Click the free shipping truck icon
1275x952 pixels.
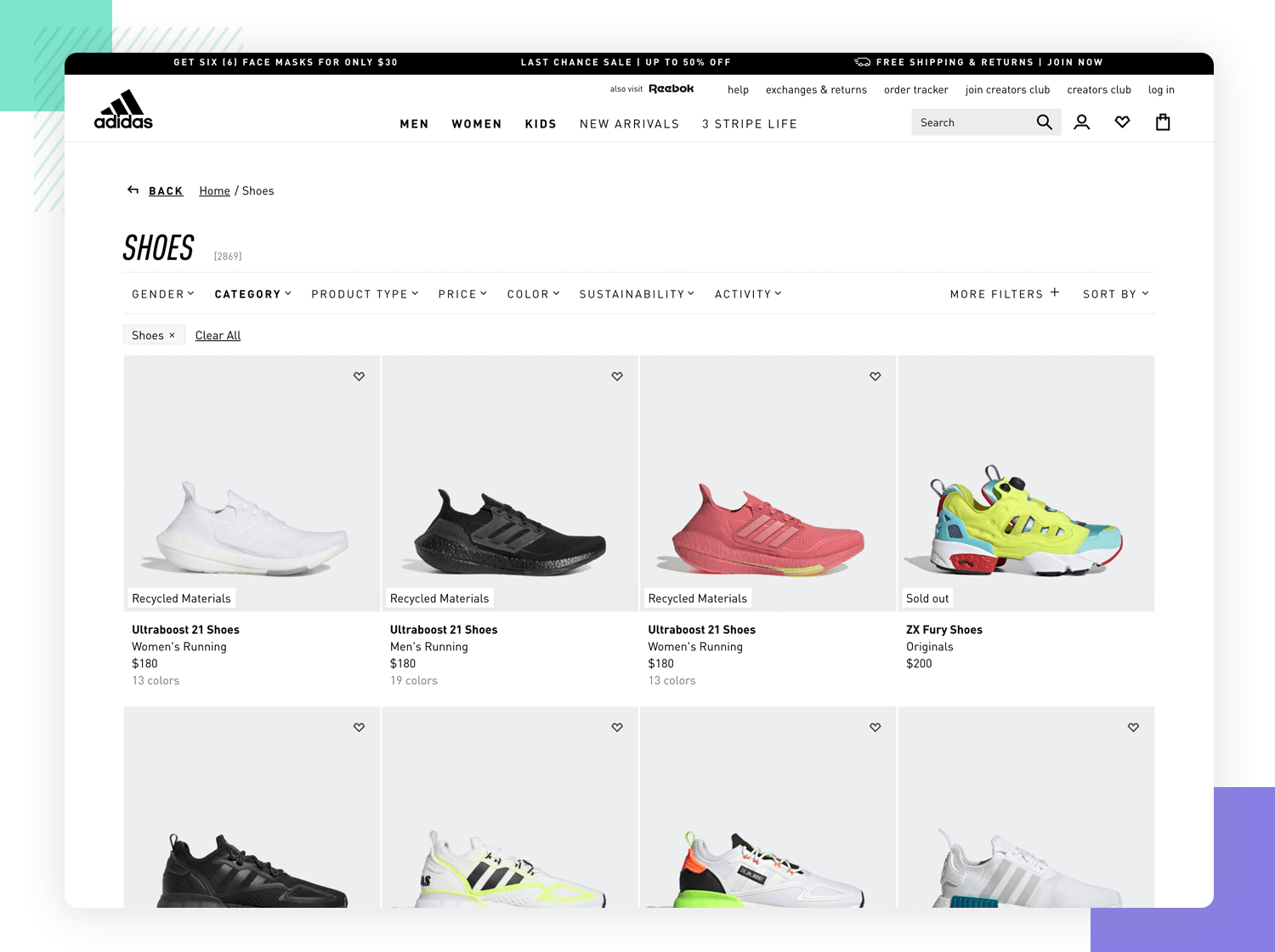pos(862,62)
